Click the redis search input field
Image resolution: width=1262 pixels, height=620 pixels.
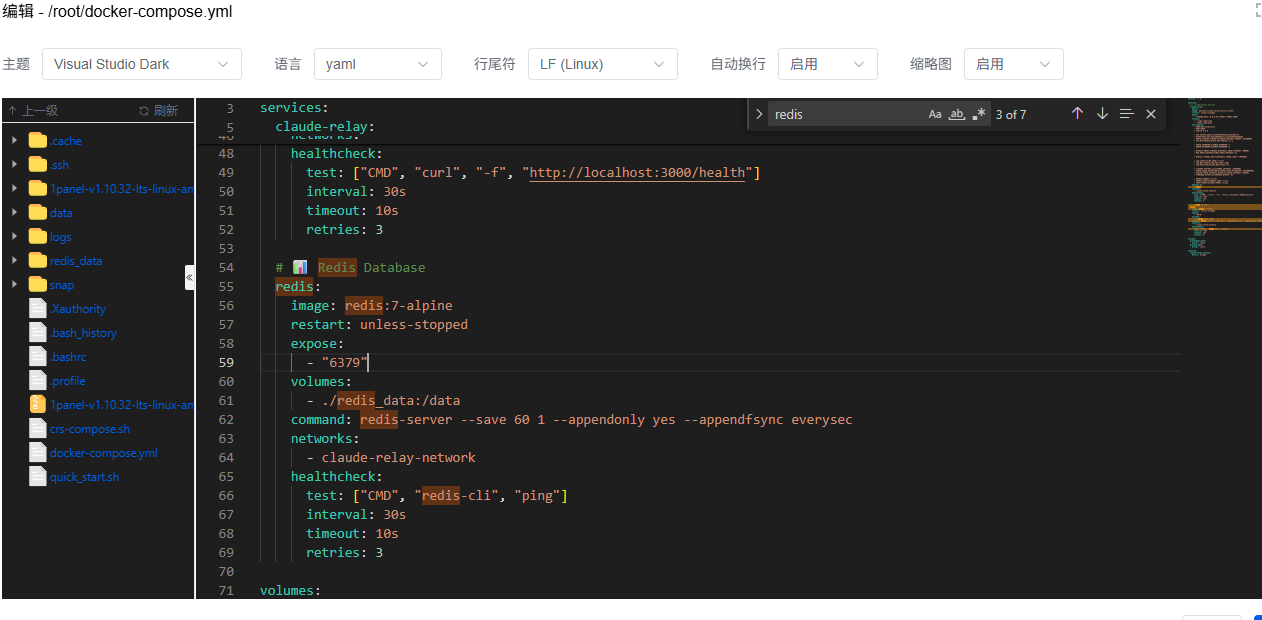click(x=846, y=114)
